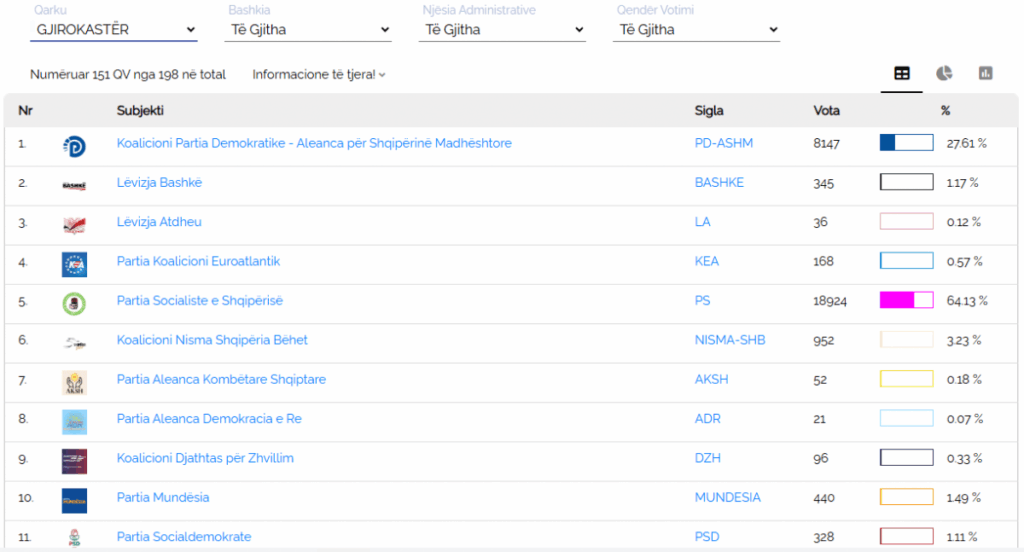Image resolution: width=1024 pixels, height=552 pixels.
Task: Click the 1.49 % value
Action: tap(964, 498)
